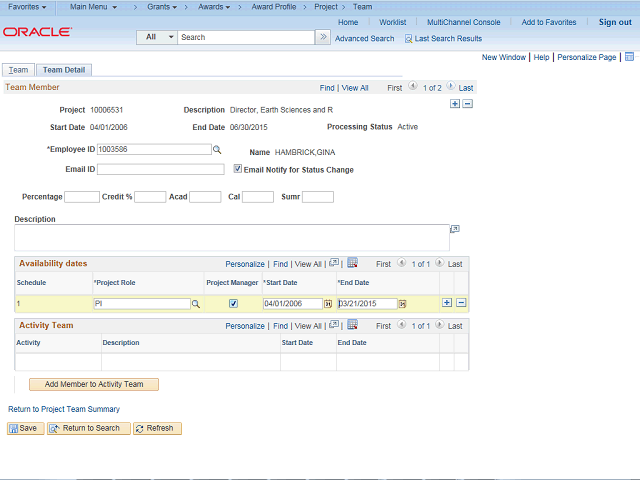Follow Return to Project Team Summary link

point(64,409)
